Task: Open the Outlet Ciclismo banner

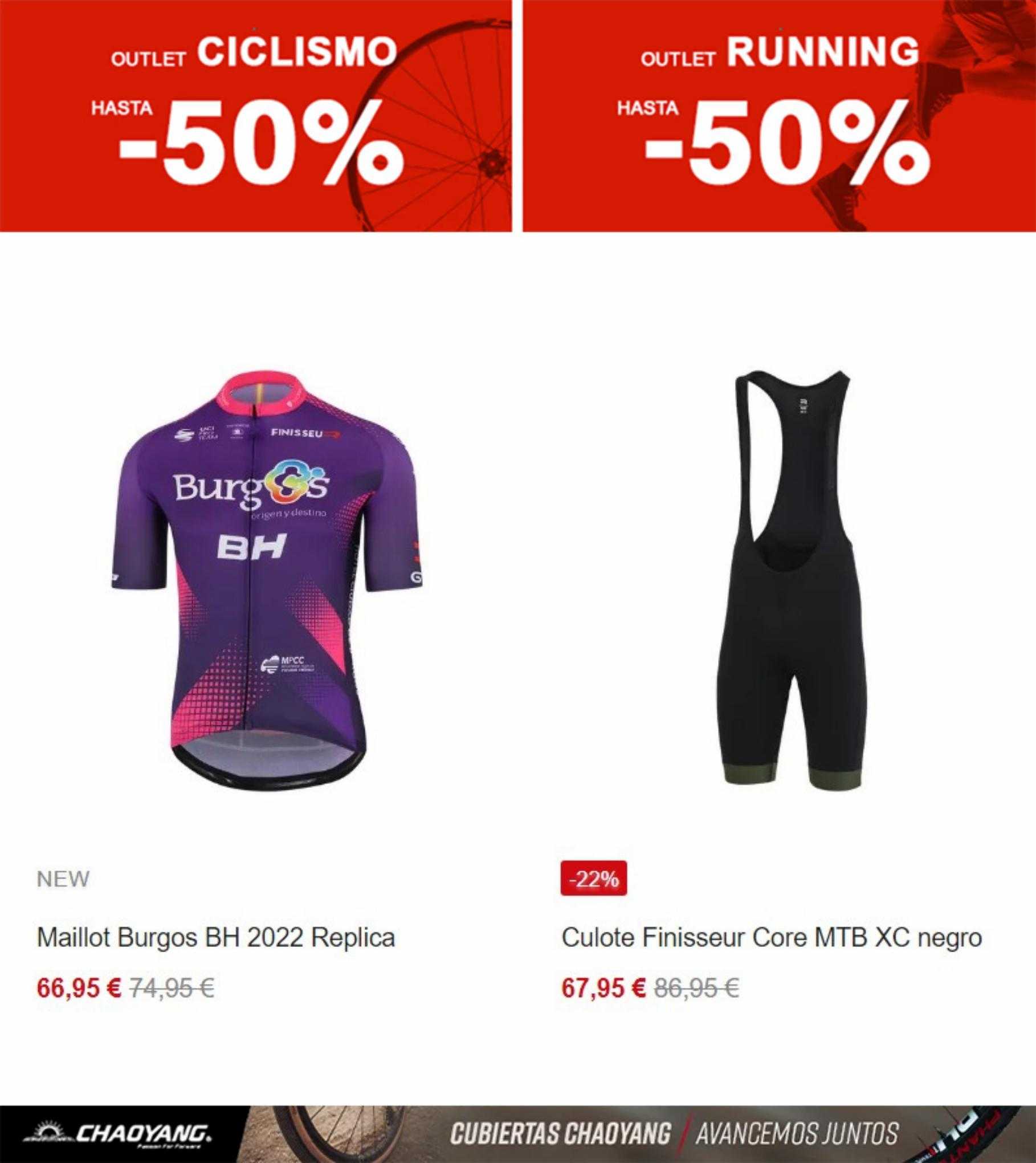Action: (x=256, y=116)
